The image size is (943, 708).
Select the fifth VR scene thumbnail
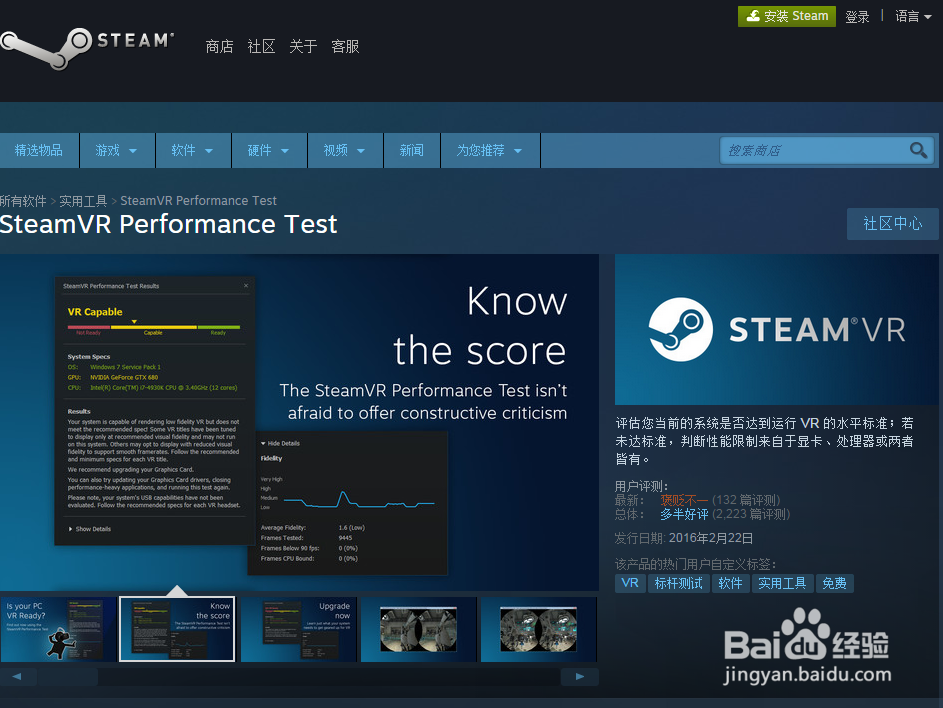click(x=539, y=629)
